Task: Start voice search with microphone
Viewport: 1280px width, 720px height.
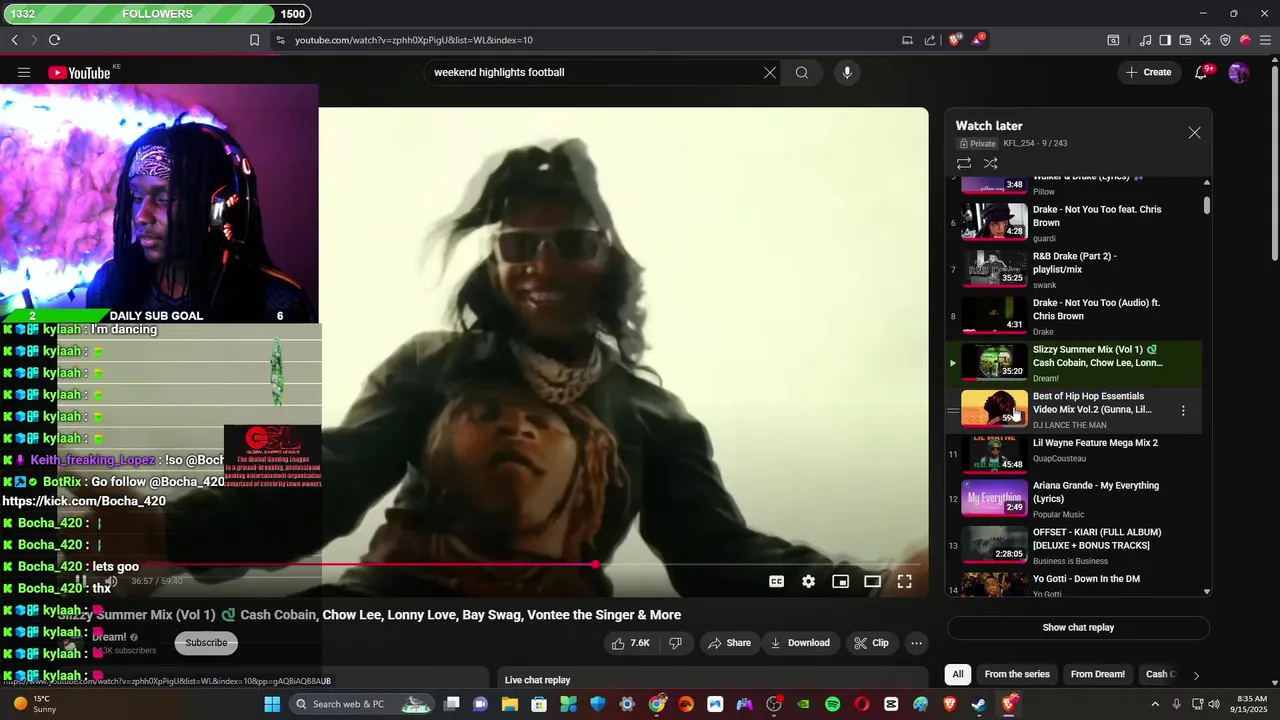Action: 847,72
